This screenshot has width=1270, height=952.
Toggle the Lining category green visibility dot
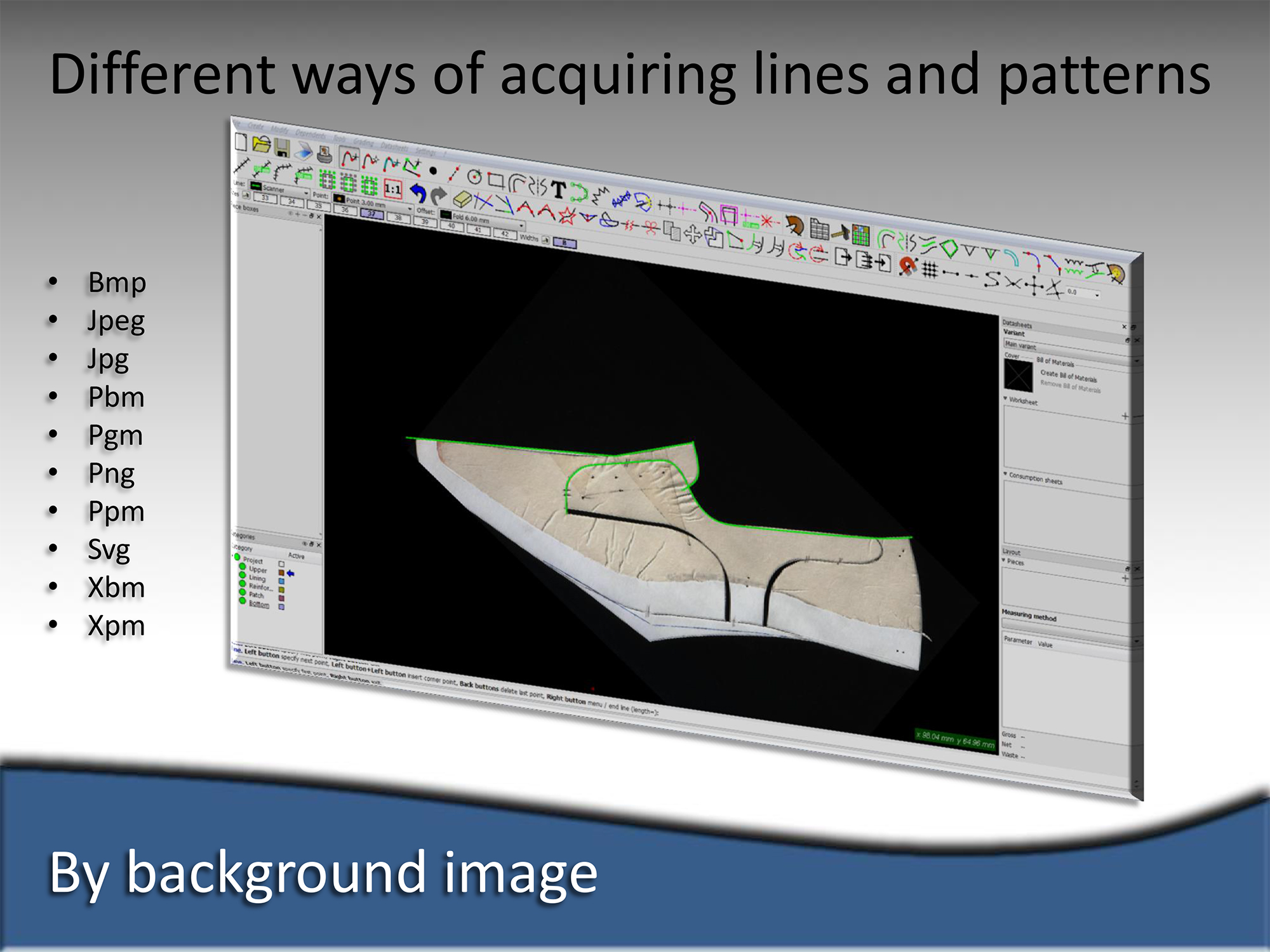pos(242,576)
